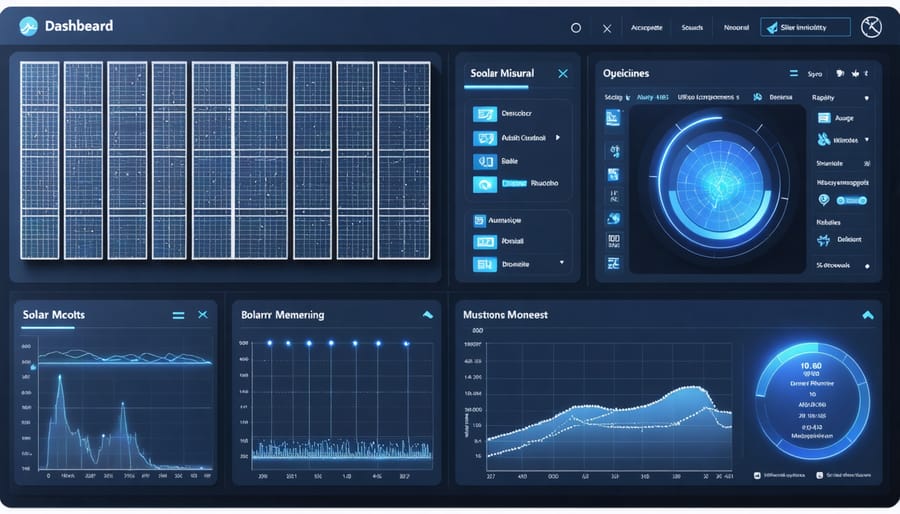This screenshot has height=514, width=900.
Task: Select the radio dot beside Rapelty
Action: click(x=867, y=98)
